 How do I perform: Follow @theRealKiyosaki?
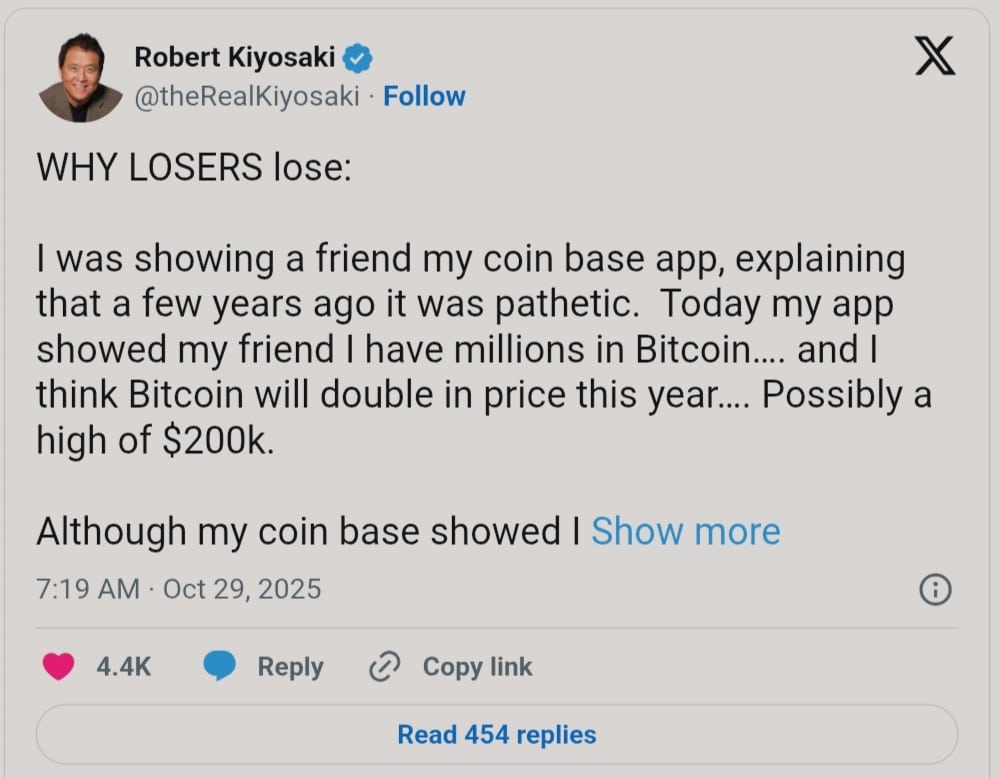click(424, 96)
